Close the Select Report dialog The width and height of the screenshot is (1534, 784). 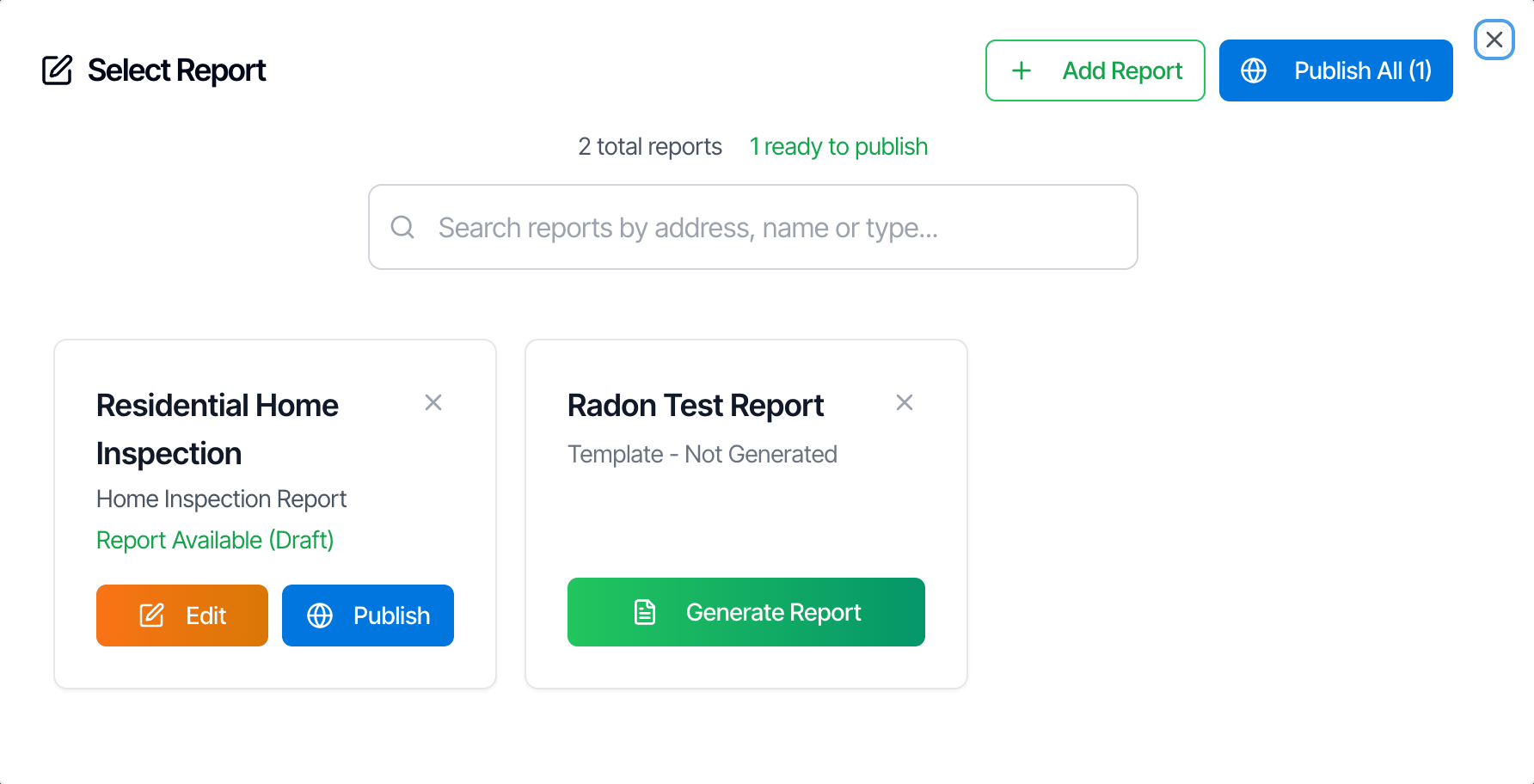[1494, 40]
